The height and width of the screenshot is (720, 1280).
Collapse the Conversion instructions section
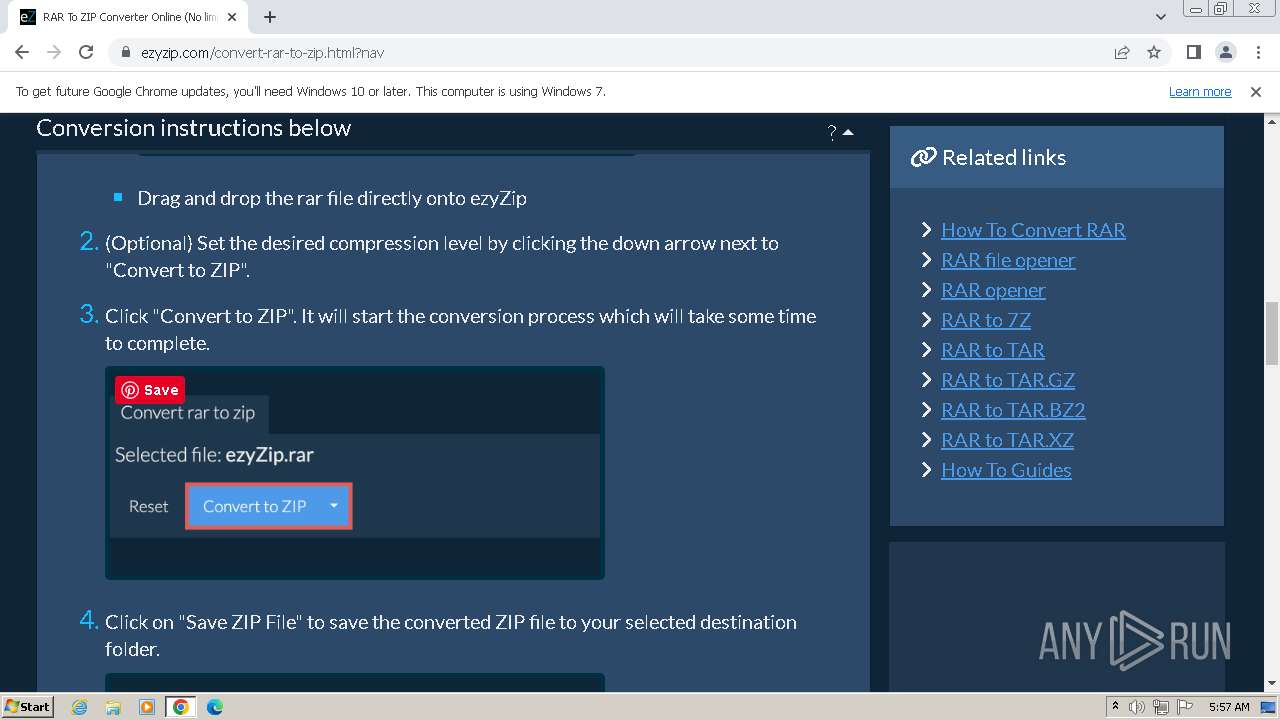click(x=848, y=132)
